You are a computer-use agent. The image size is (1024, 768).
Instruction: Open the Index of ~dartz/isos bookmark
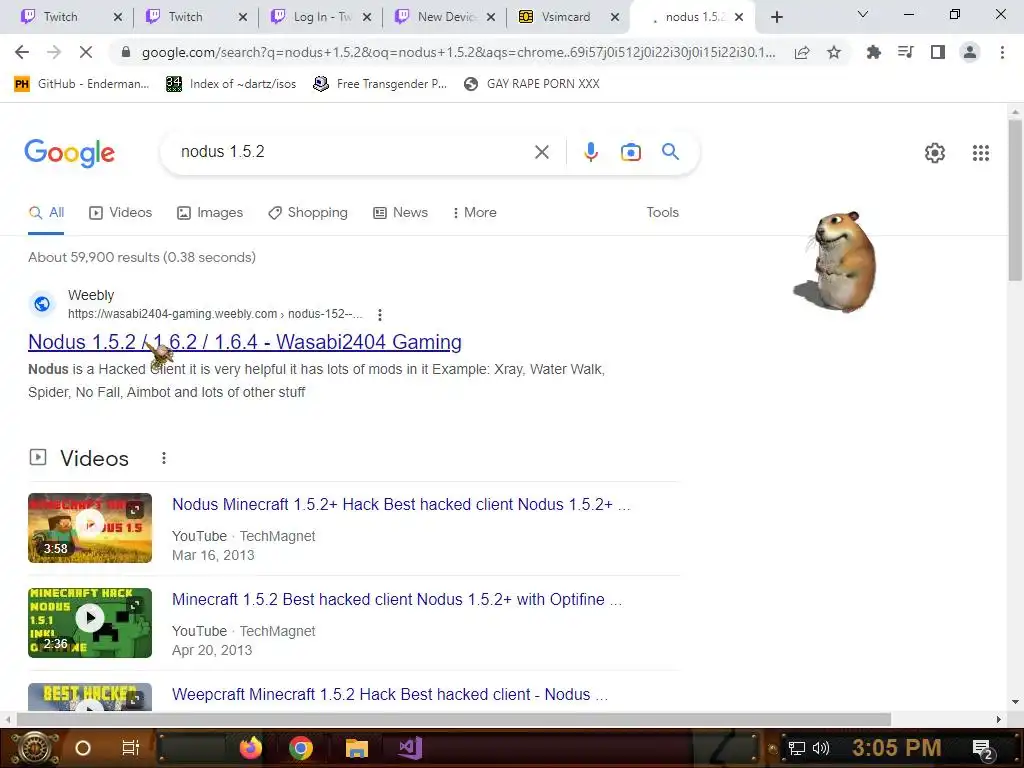[231, 84]
